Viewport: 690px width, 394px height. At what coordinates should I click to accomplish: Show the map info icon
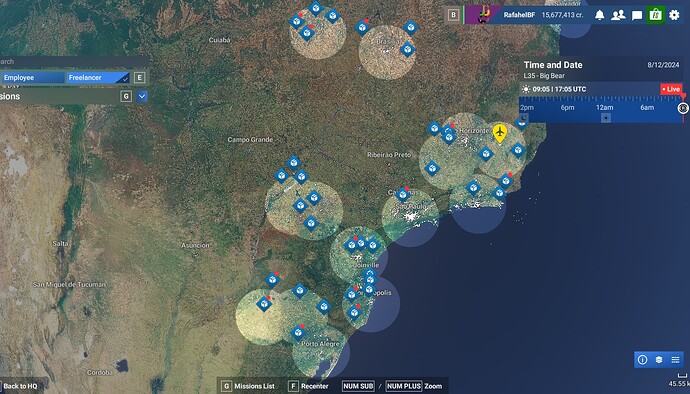(x=642, y=360)
